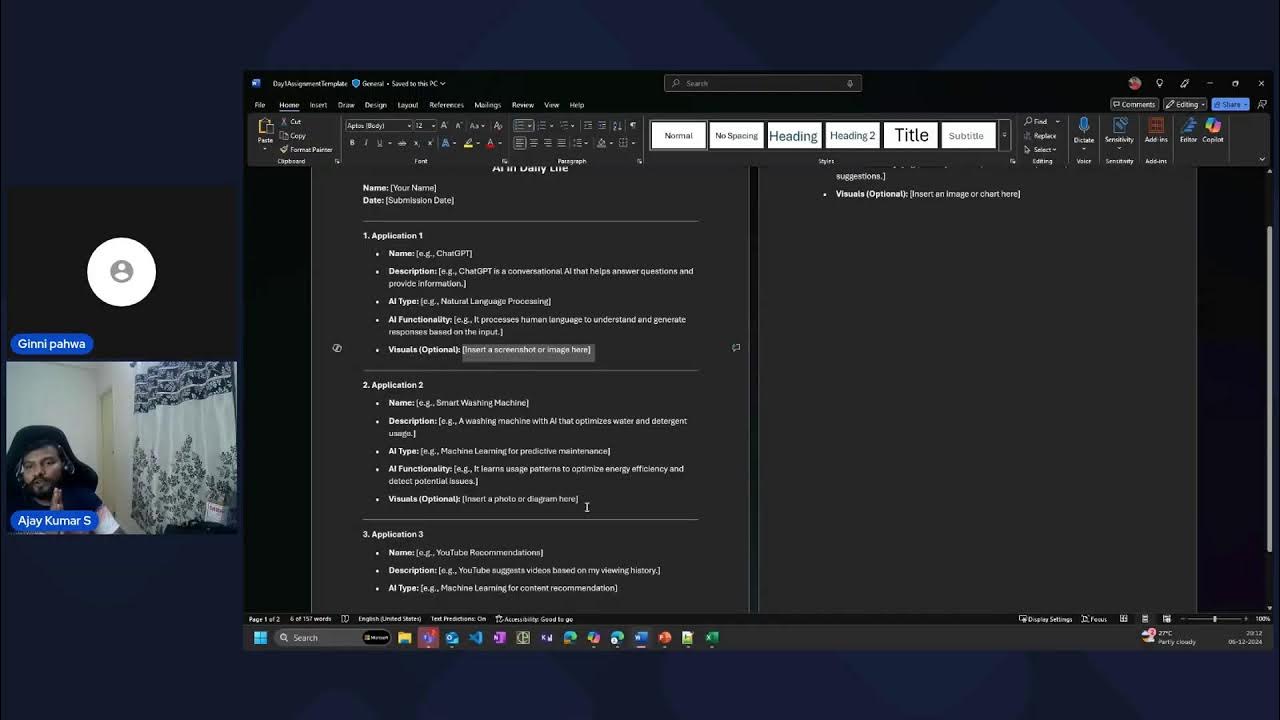This screenshot has width=1280, height=720.
Task: Launch the Editor proofing pane
Action: tap(1188, 129)
